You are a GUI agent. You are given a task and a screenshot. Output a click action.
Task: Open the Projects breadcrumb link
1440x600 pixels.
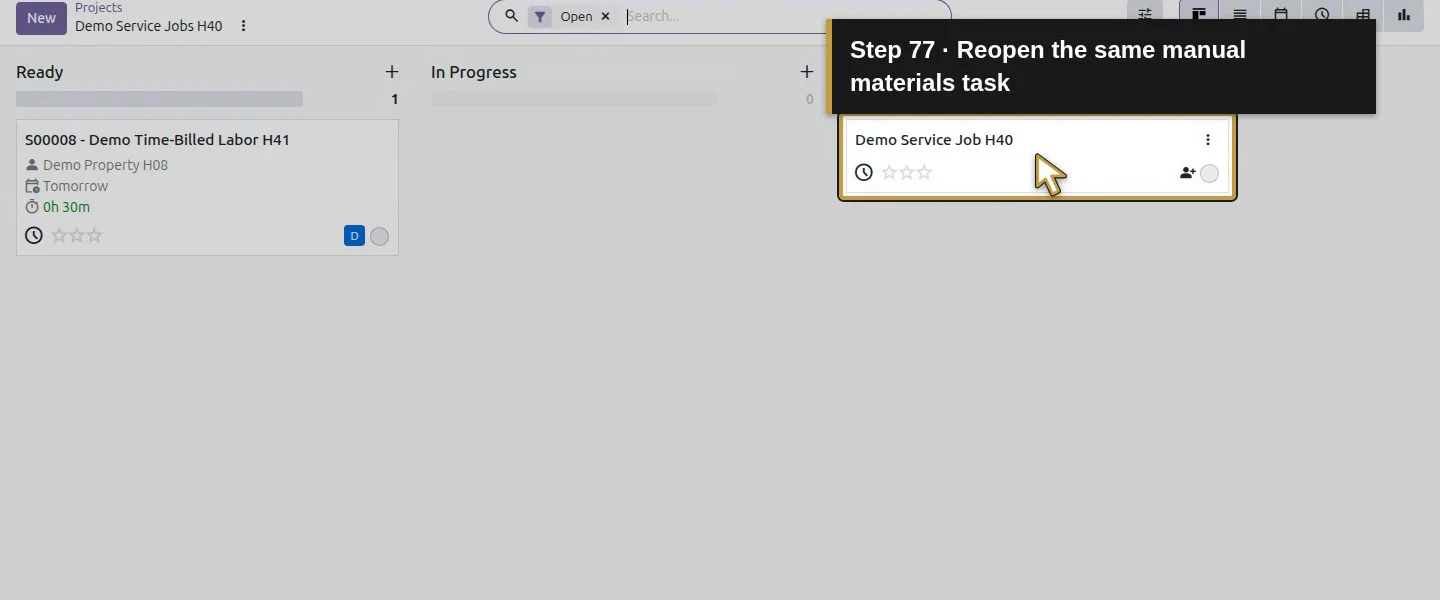98,8
